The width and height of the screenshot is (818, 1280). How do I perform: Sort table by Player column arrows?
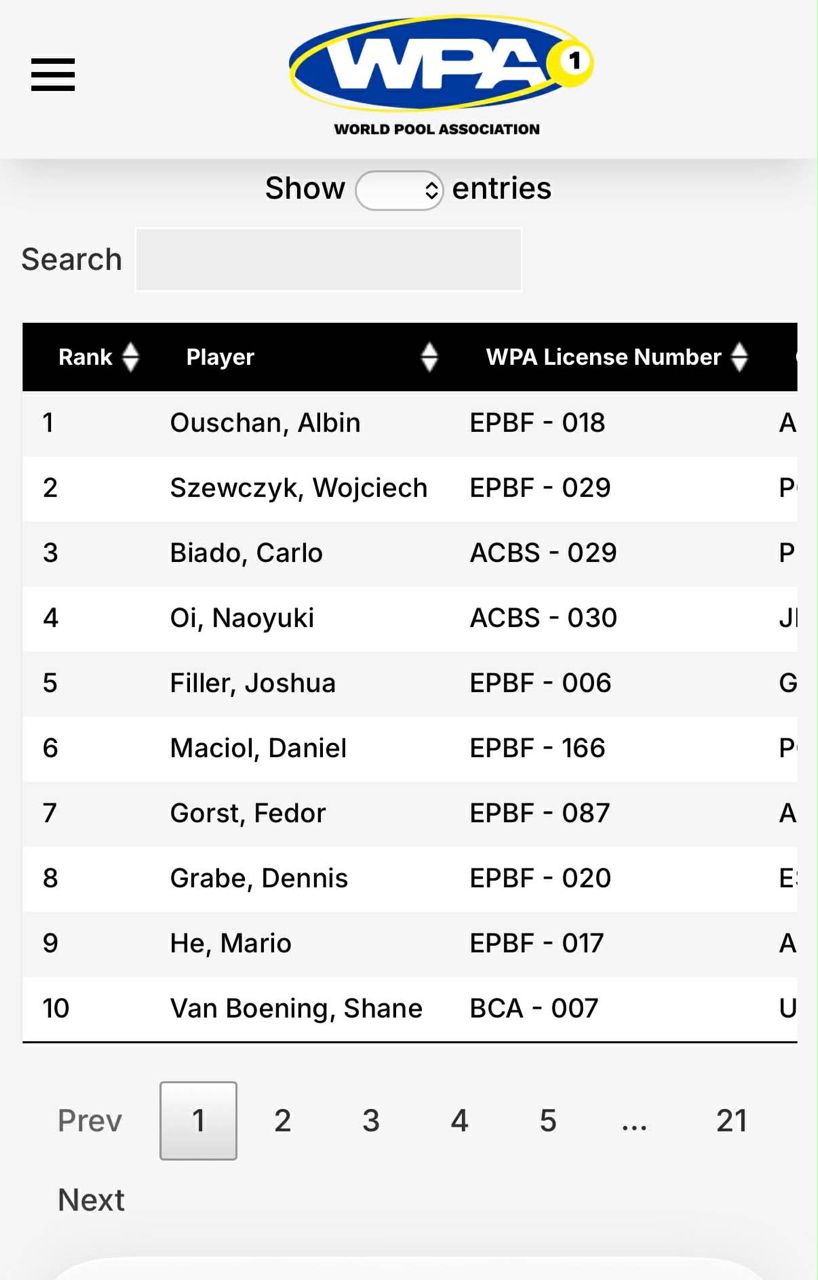click(x=429, y=357)
